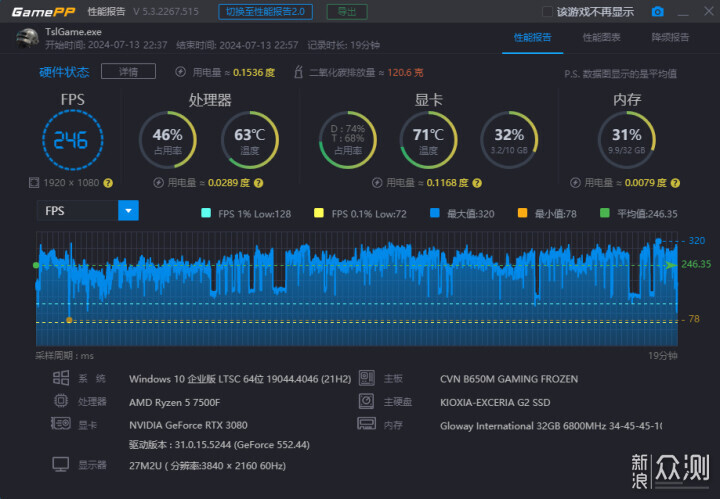720x499 pixels.
Task: Click the orange minimum FPS point on chart
Action: click(x=69, y=320)
